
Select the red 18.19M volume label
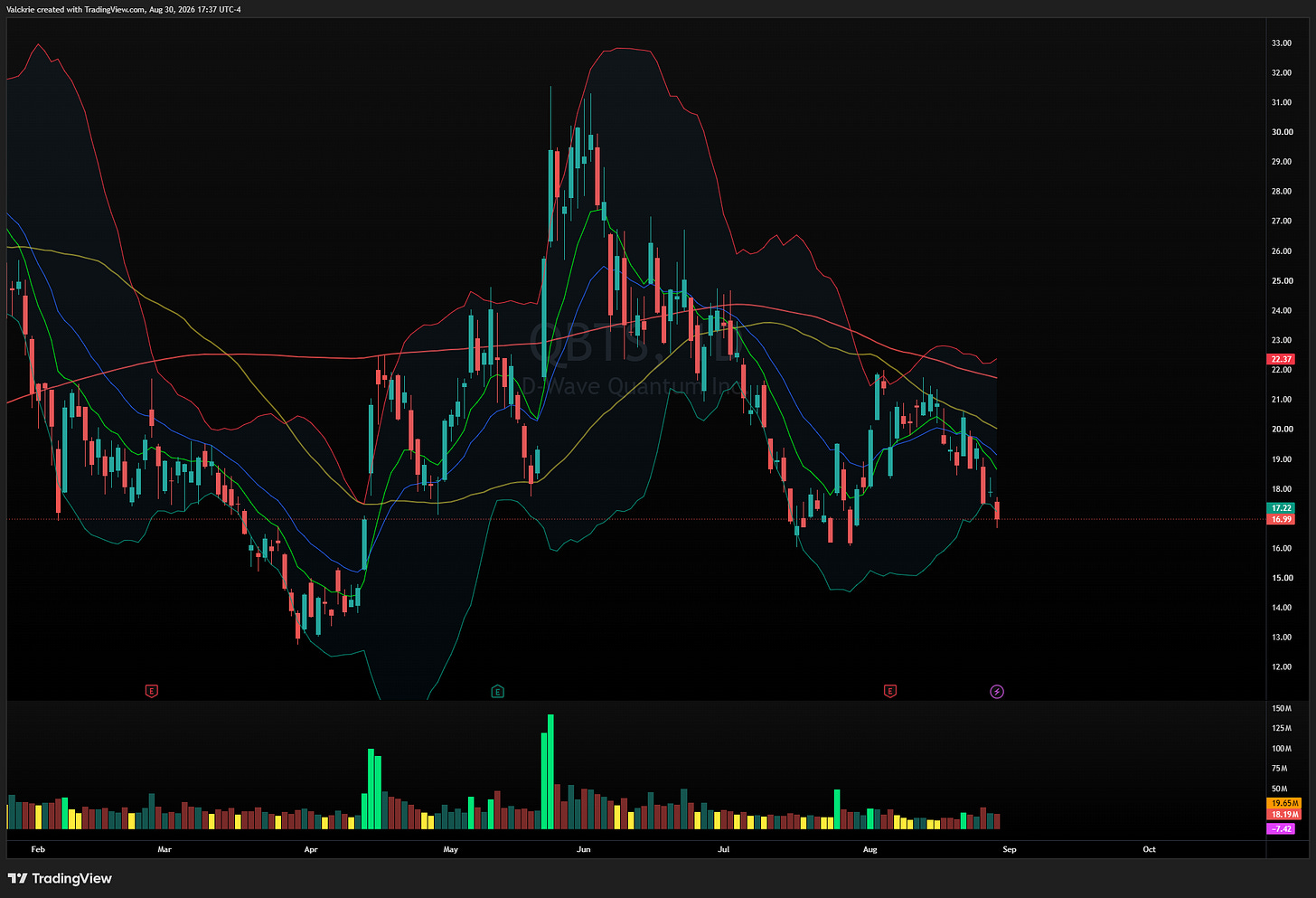click(x=1284, y=815)
